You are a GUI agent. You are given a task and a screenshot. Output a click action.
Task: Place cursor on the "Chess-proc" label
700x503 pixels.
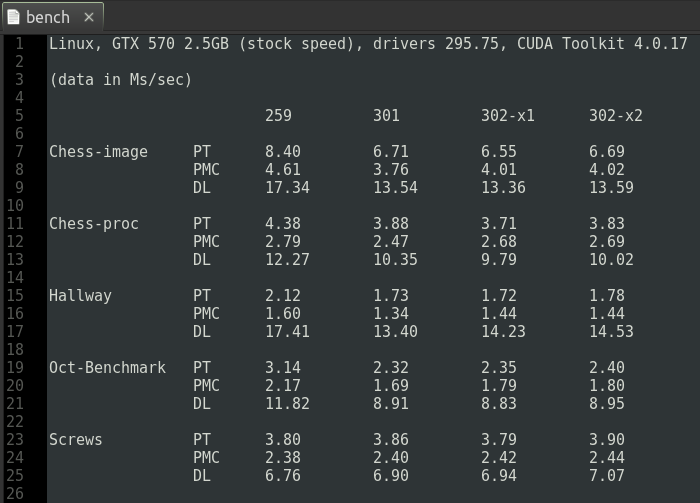(x=94, y=224)
